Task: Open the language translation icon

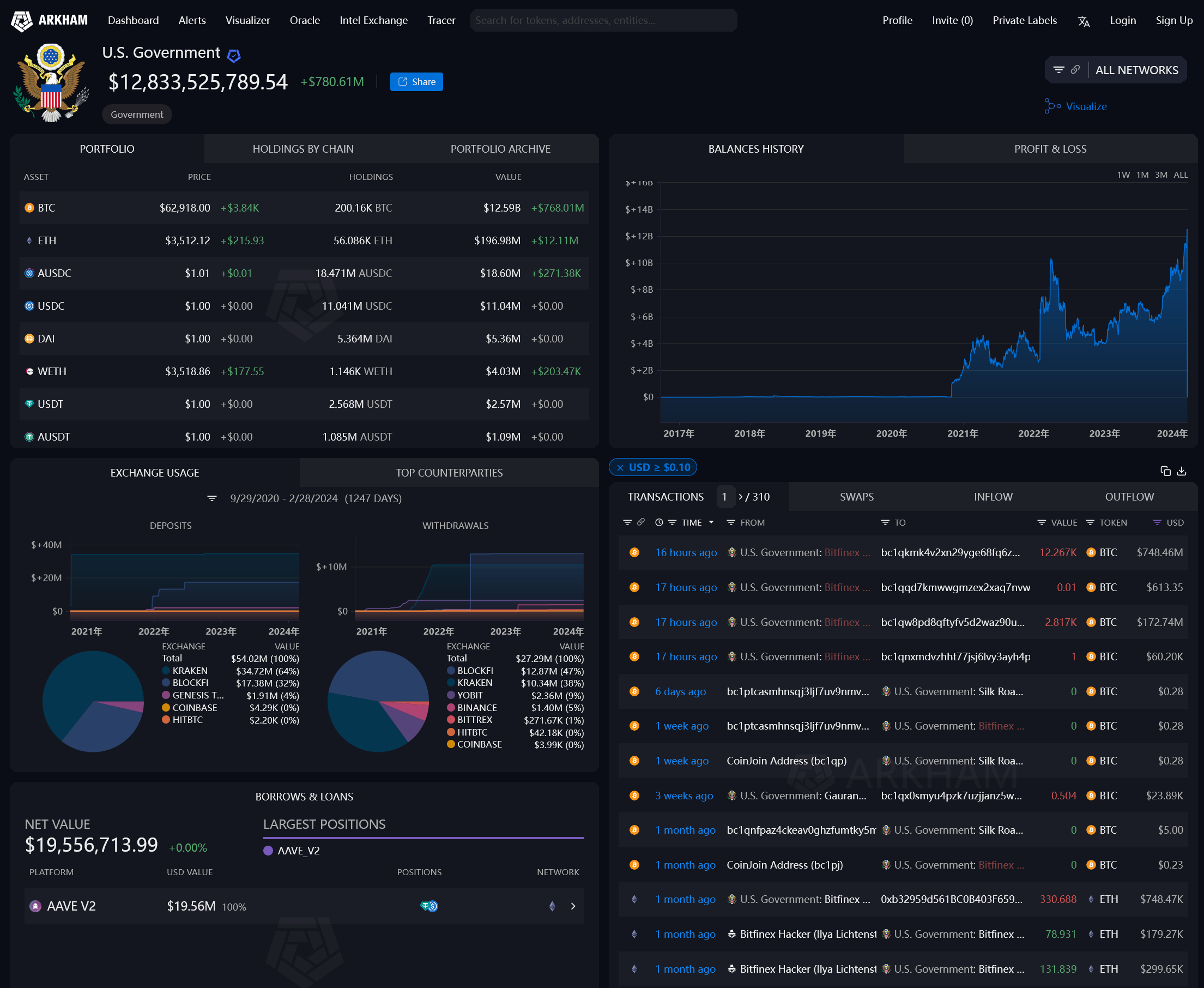Action: pyautogui.click(x=1084, y=21)
